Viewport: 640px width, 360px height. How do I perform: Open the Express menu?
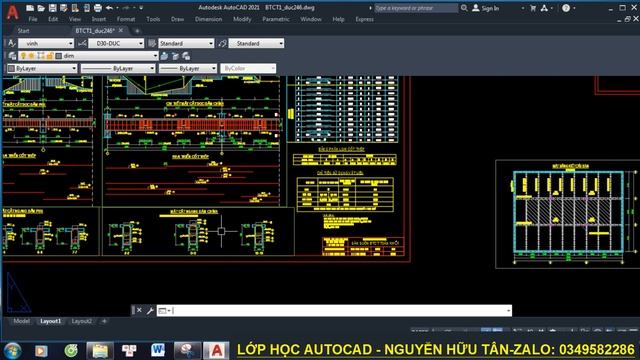pos(364,19)
